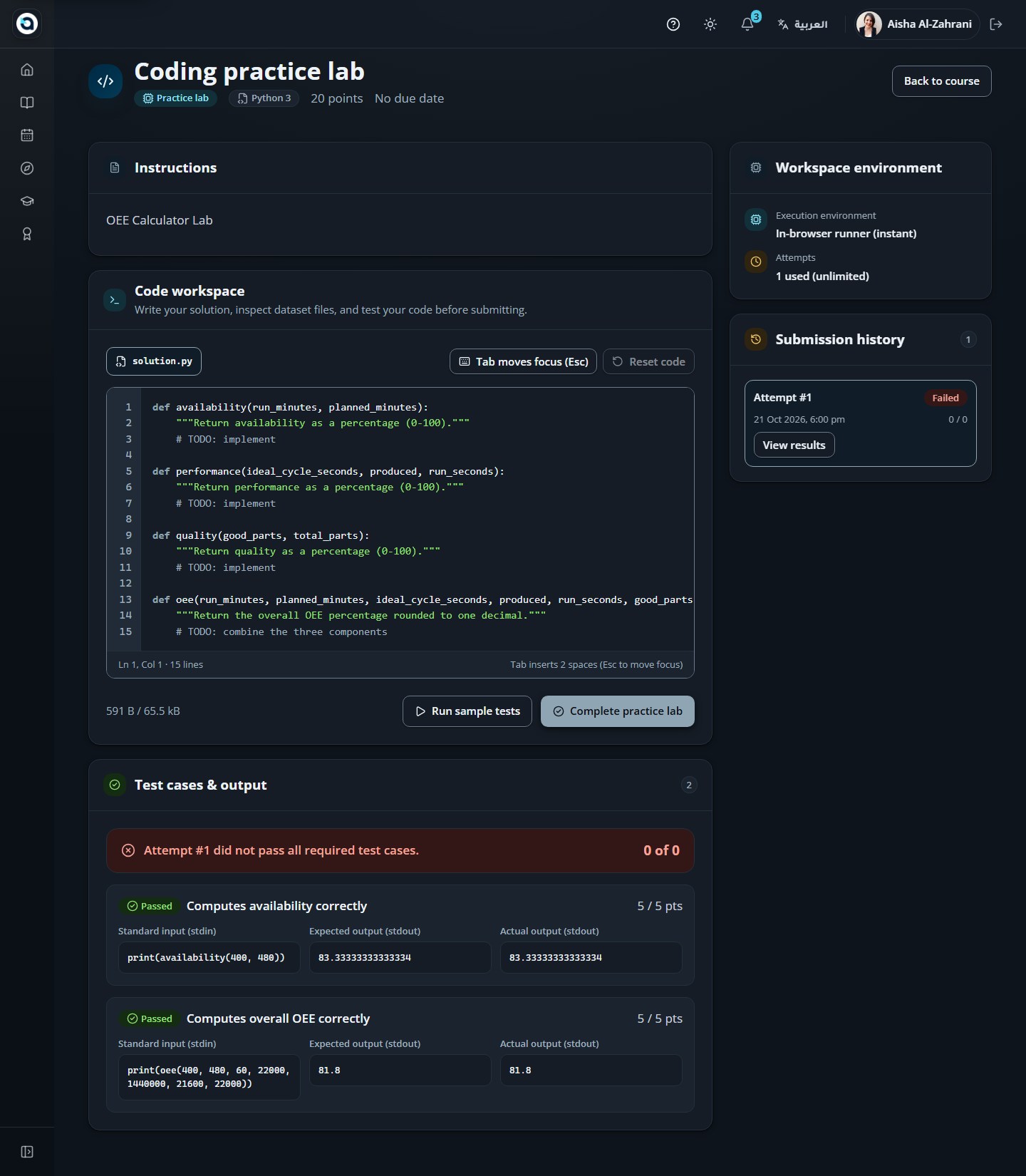Click the Practice lab badge
Screen dimensions: 1026x1176
[175, 98]
